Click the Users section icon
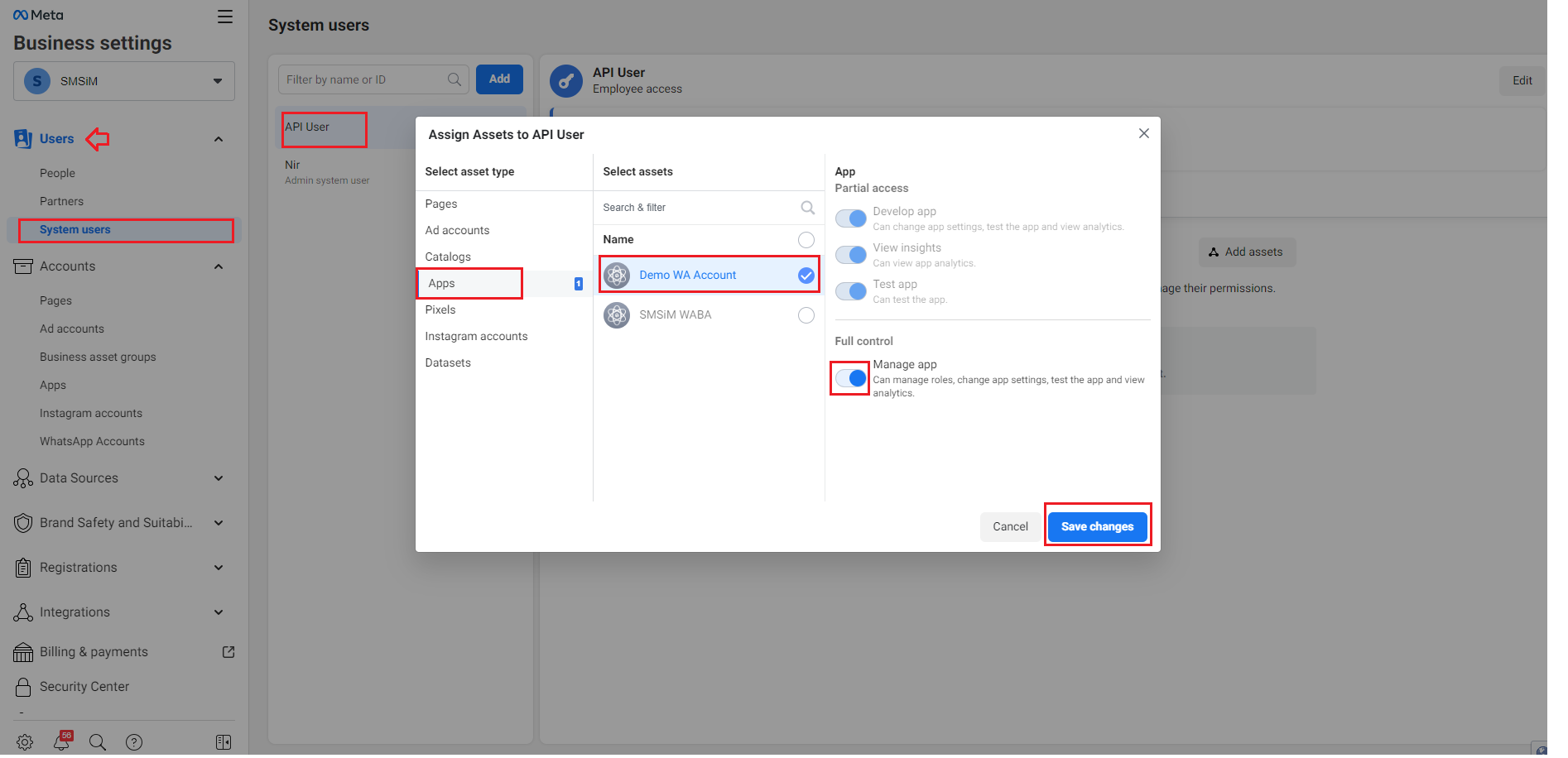 pyautogui.click(x=23, y=138)
